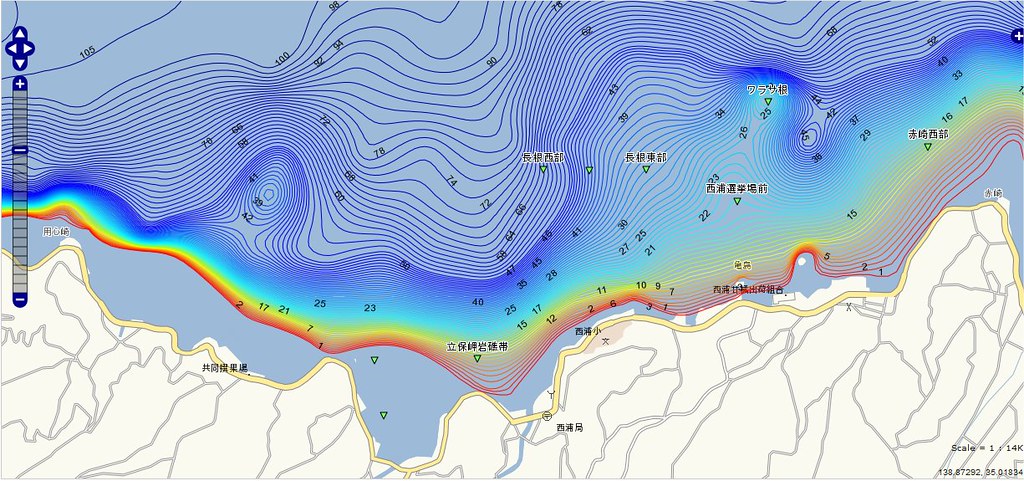Pan the map south with down arrow
Screen dimensions: 1024x481
click(x=20, y=62)
